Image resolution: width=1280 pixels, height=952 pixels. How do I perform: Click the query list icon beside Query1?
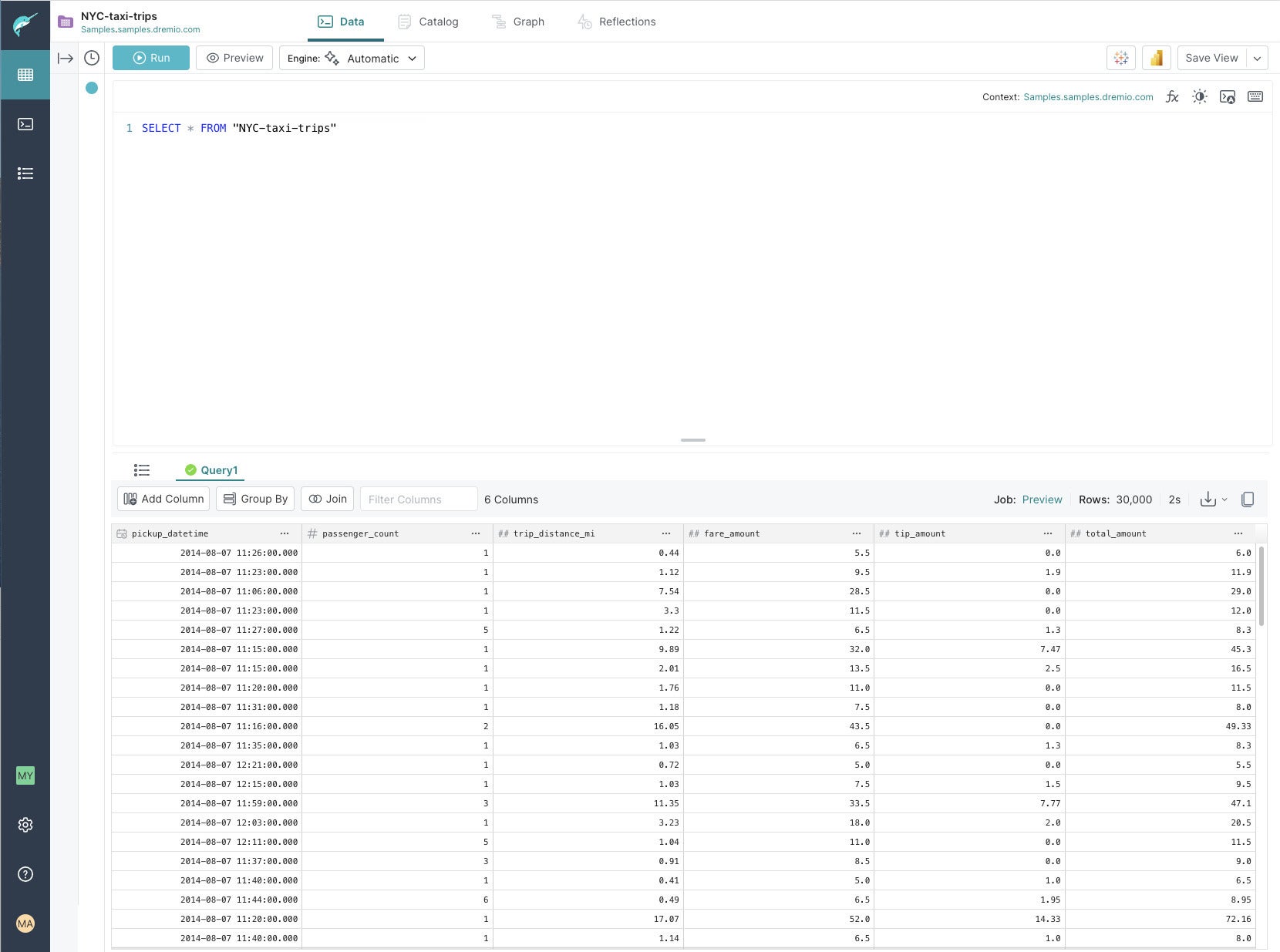click(x=142, y=470)
